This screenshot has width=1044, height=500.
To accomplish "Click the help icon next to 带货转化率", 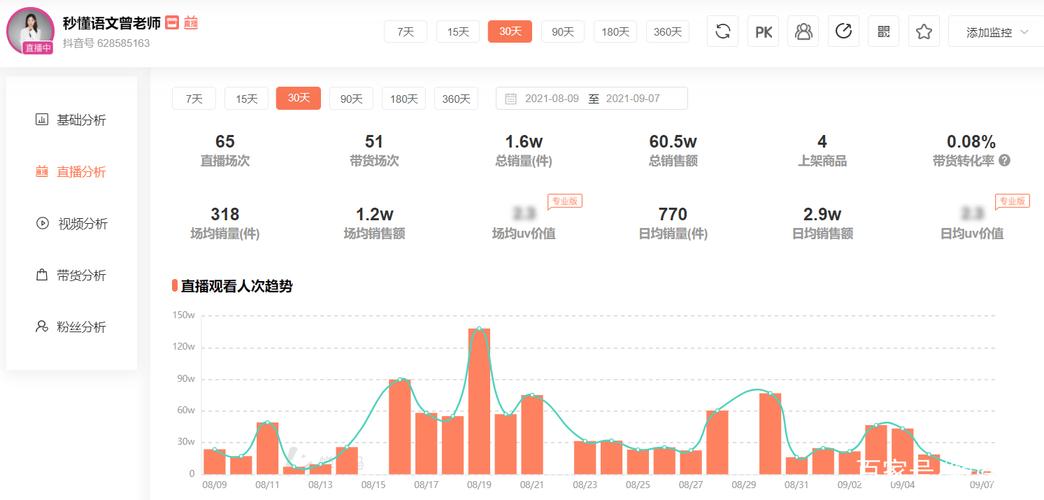I will point(1004,160).
